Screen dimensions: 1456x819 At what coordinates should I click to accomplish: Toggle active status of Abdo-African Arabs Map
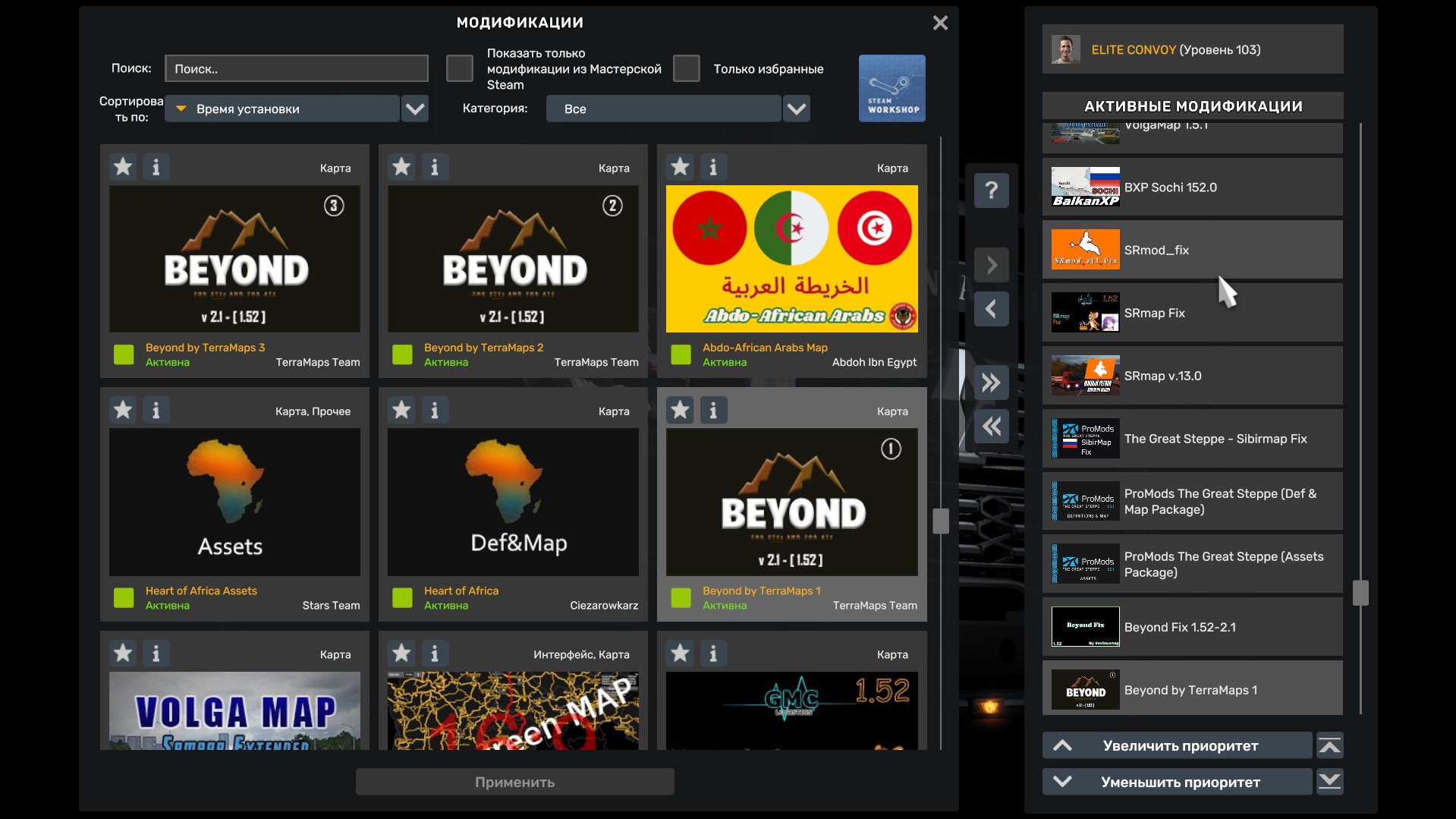tap(681, 354)
